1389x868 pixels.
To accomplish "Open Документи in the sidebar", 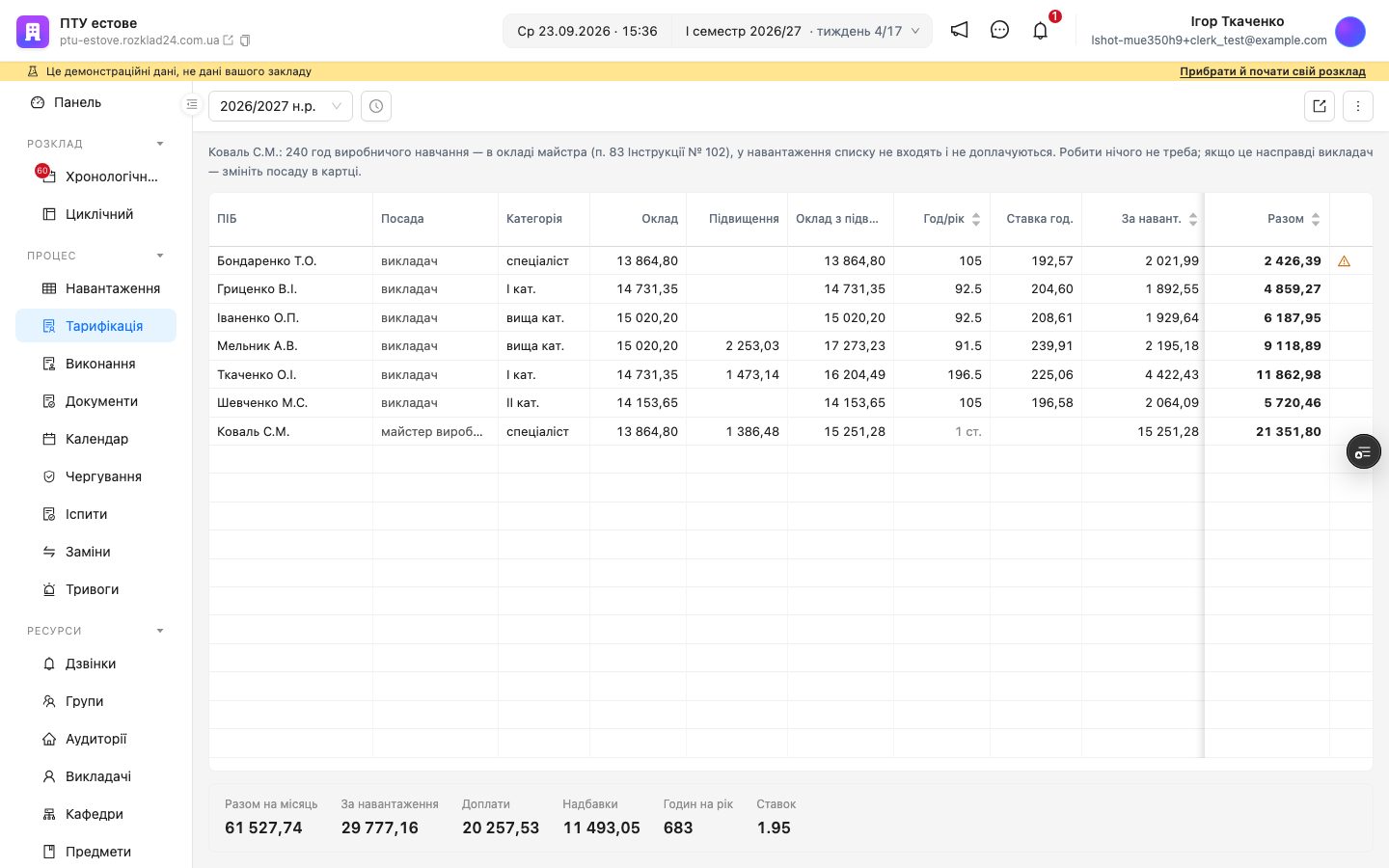I will pyautogui.click(x=96, y=401).
